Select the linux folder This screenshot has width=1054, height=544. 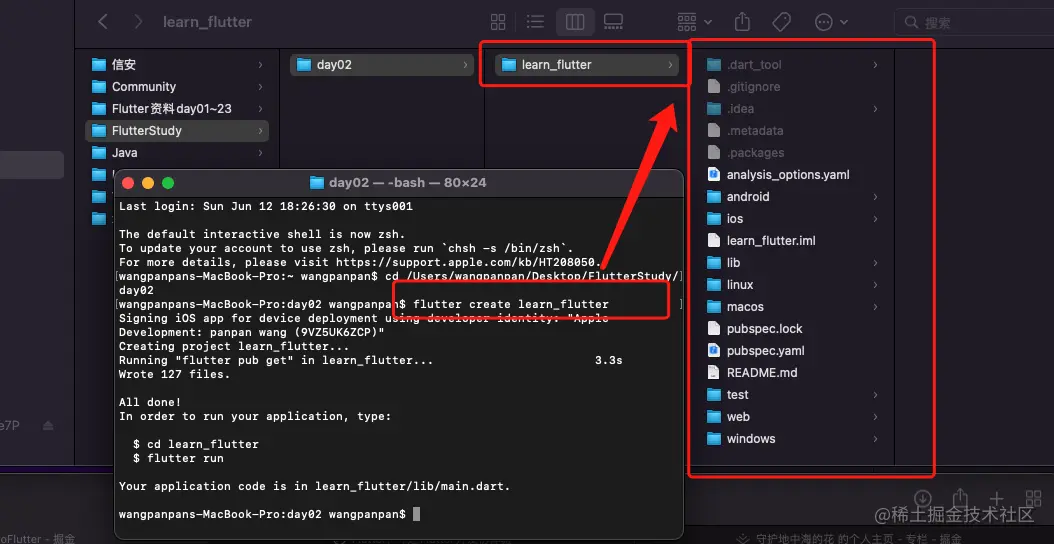[x=794, y=284]
